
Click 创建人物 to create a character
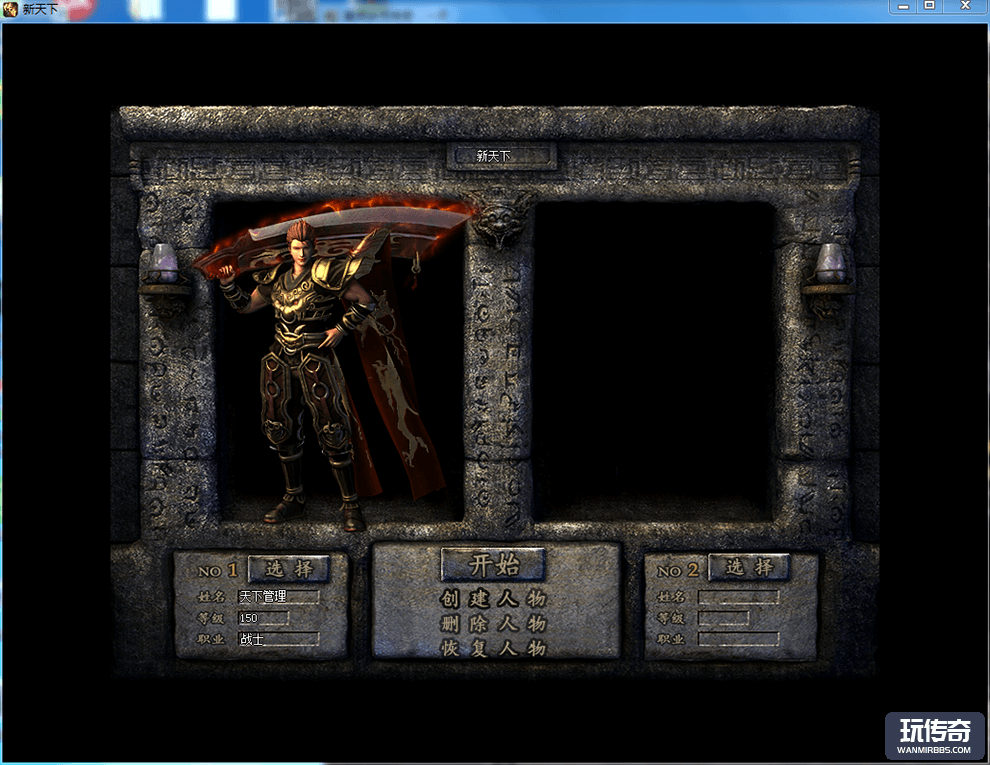(x=493, y=598)
